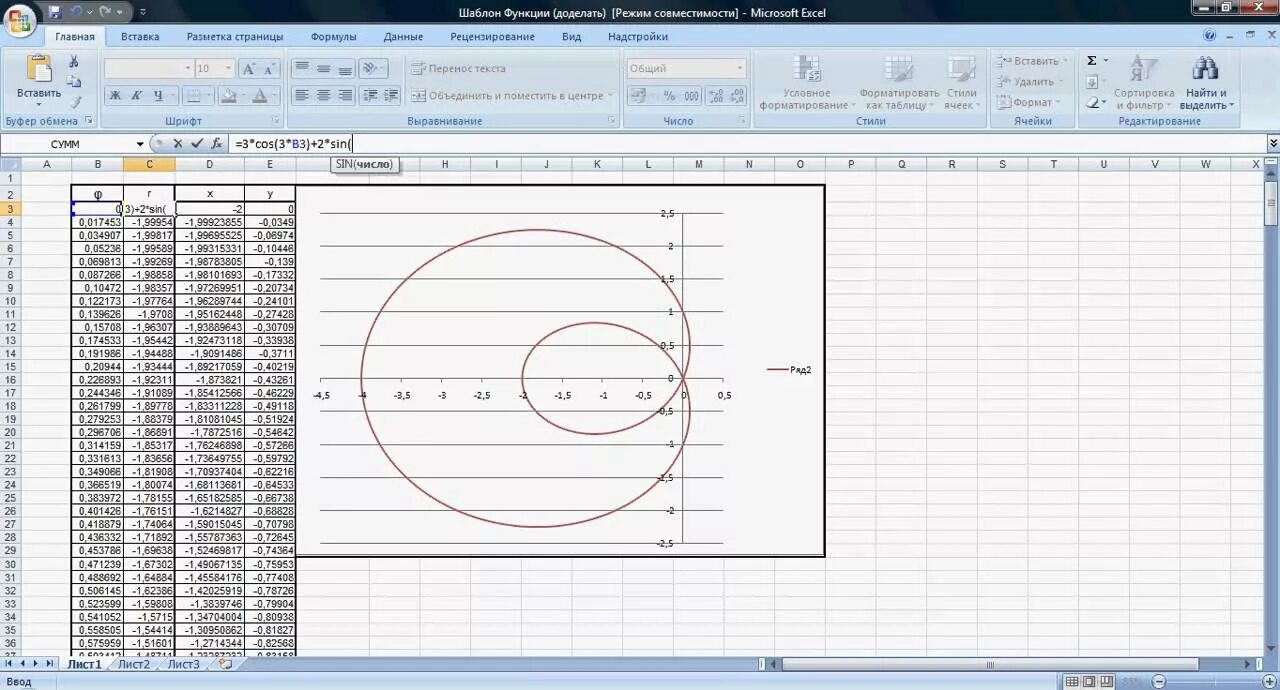Switch to Page Layout view icon
The width and height of the screenshot is (1280, 690).
pos(1088,682)
